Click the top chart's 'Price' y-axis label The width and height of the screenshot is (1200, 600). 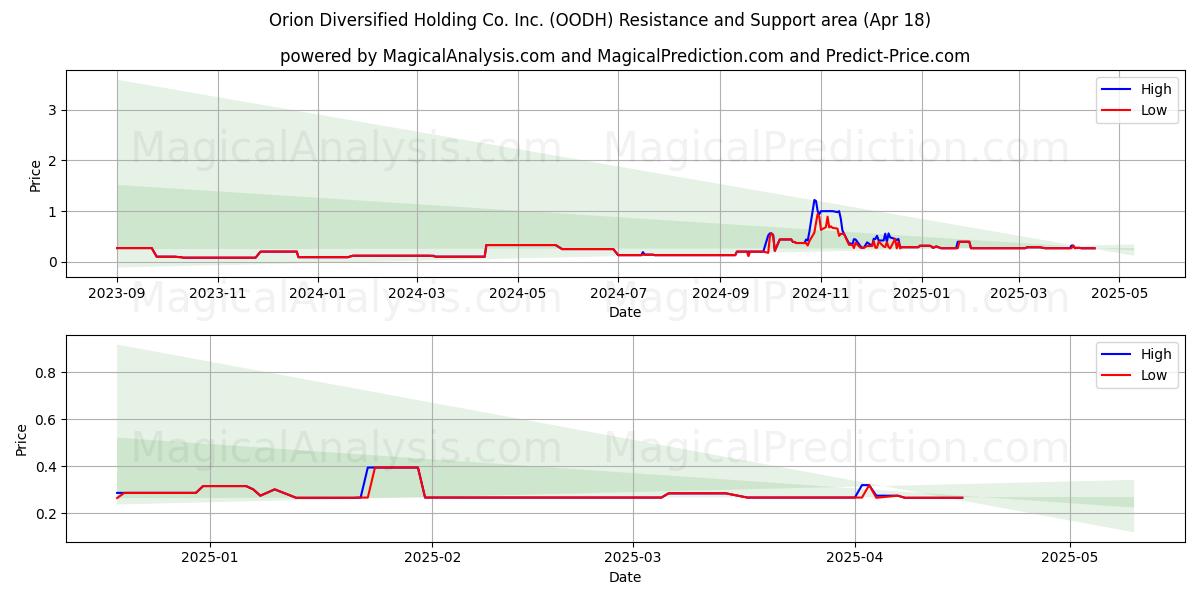(36, 174)
